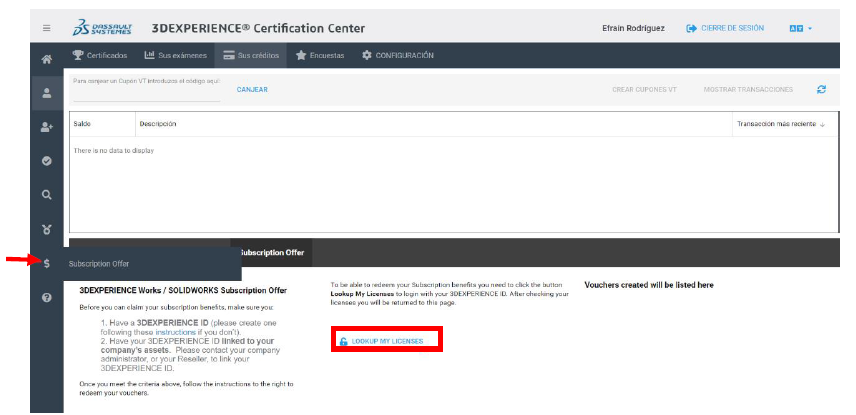The width and height of the screenshot is (856, 415).
Task: Click the refresh icon beside transactions
Action: (x=821, y=90)
